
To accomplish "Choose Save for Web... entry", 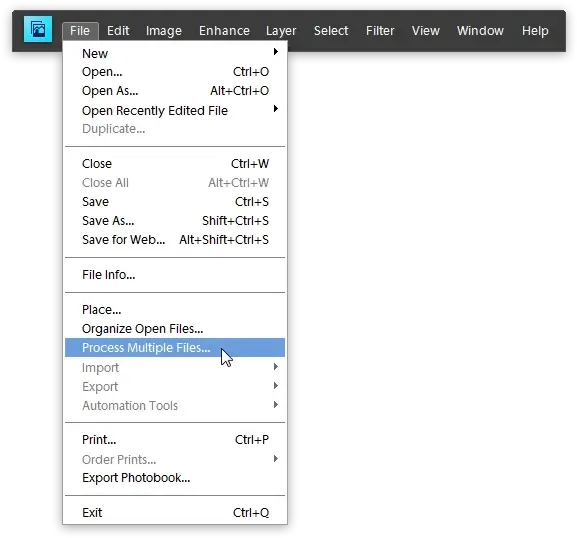I will [x=175, y=240].
